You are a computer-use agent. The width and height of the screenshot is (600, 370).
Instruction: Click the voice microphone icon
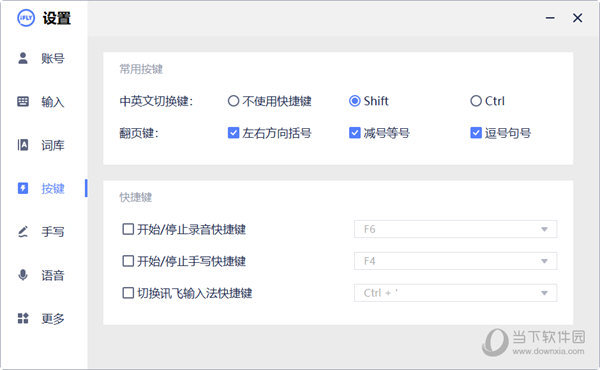point(23,275)
